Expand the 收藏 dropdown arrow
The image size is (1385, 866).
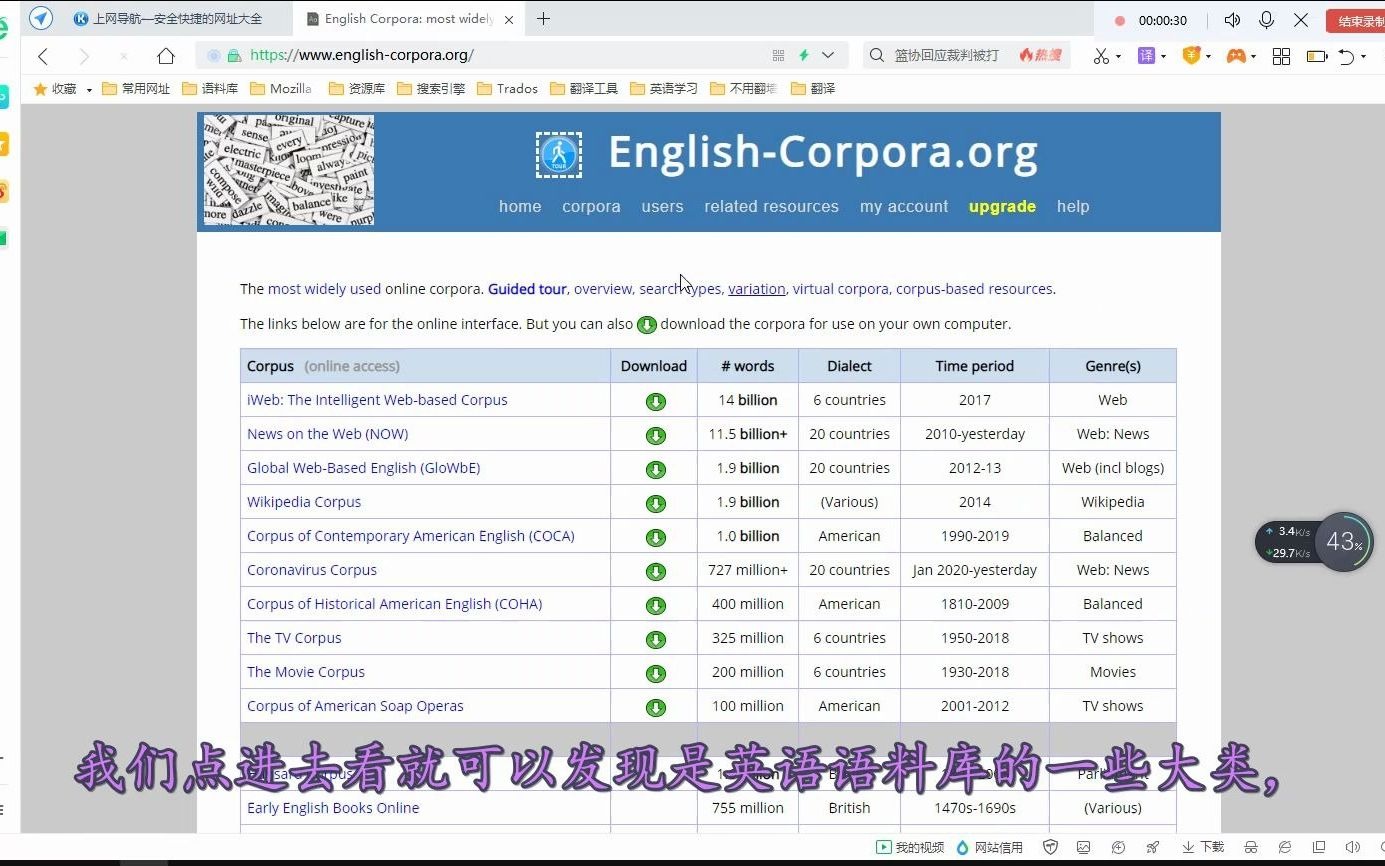[89, 90]
